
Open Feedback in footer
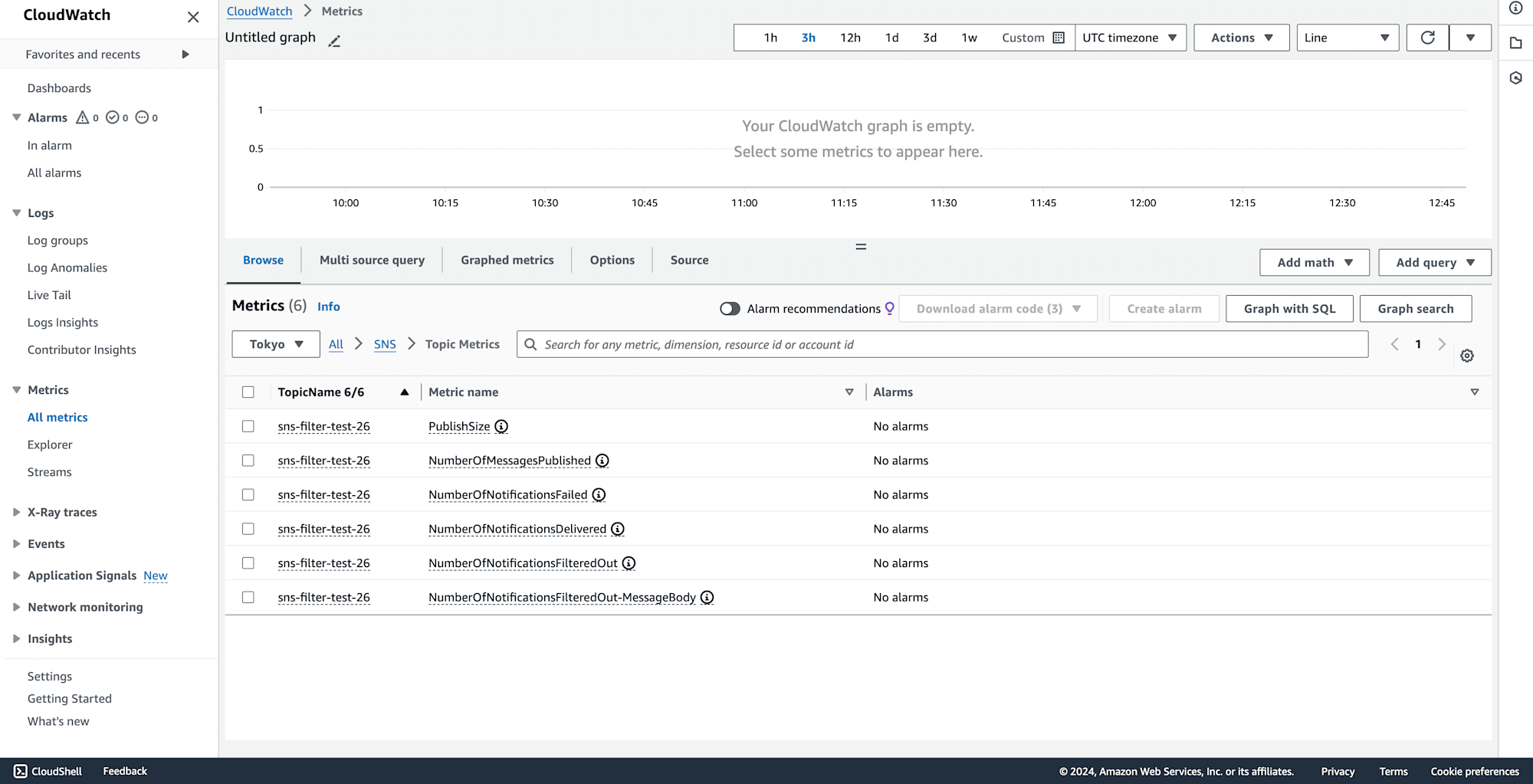tap(125, 771)
